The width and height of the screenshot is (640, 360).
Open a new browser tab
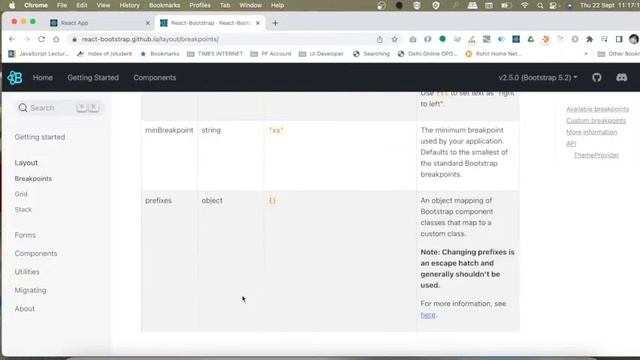[275, 23]
